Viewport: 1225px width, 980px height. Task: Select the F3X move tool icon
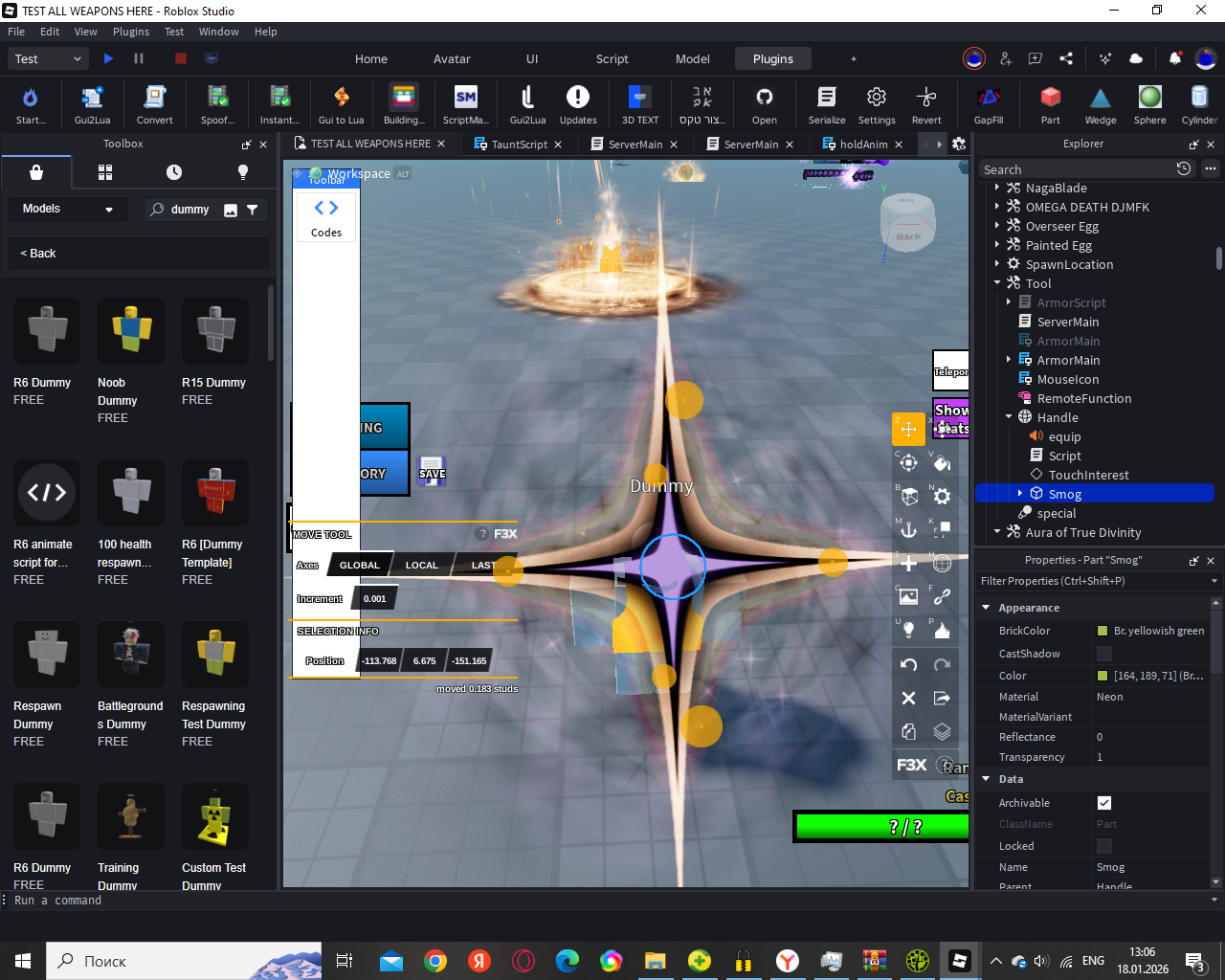(908, 429)
